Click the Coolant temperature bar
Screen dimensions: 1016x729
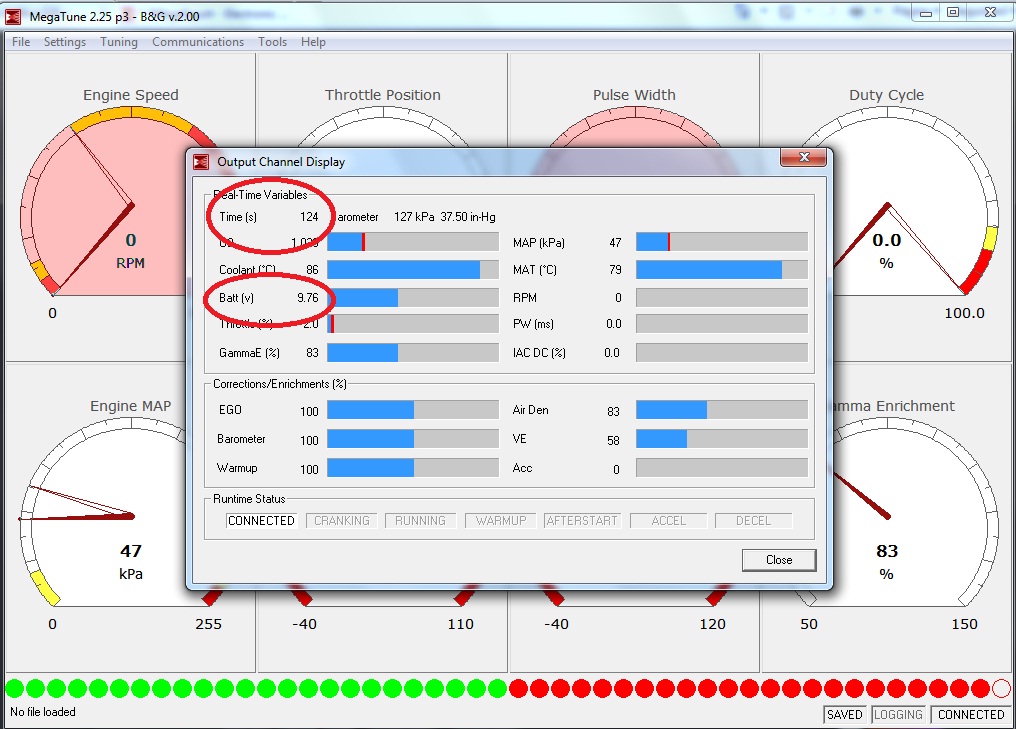412,270
